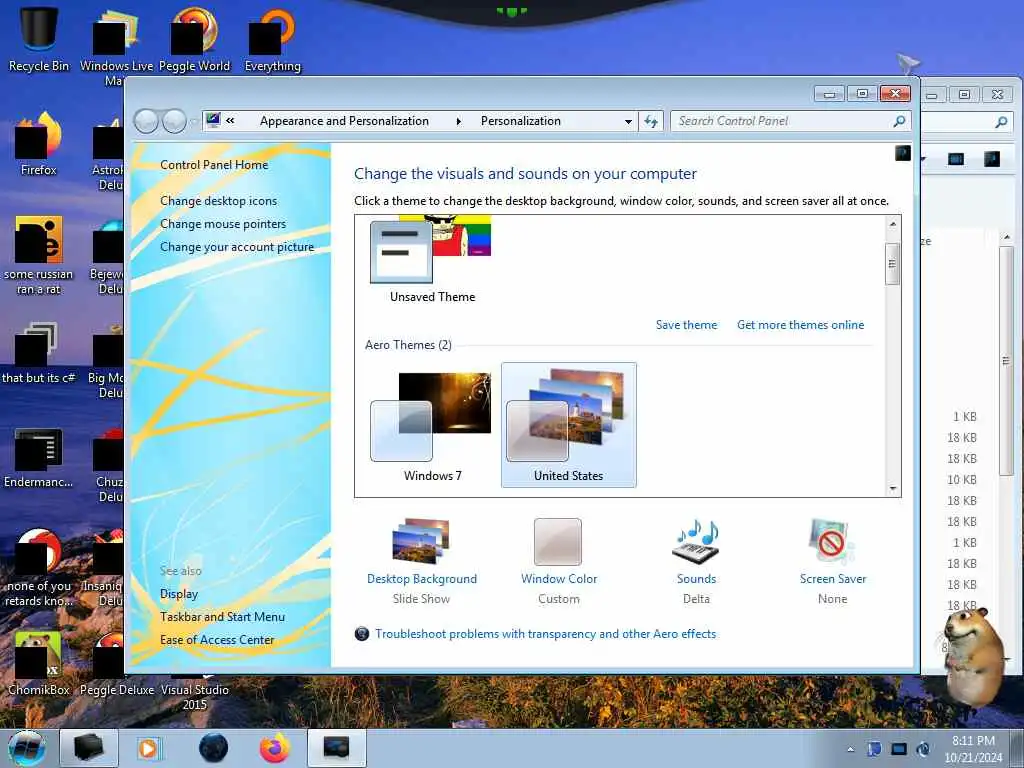
Task: Select the Unsaved Theme thumbnail
Action: tap(431, 260)
